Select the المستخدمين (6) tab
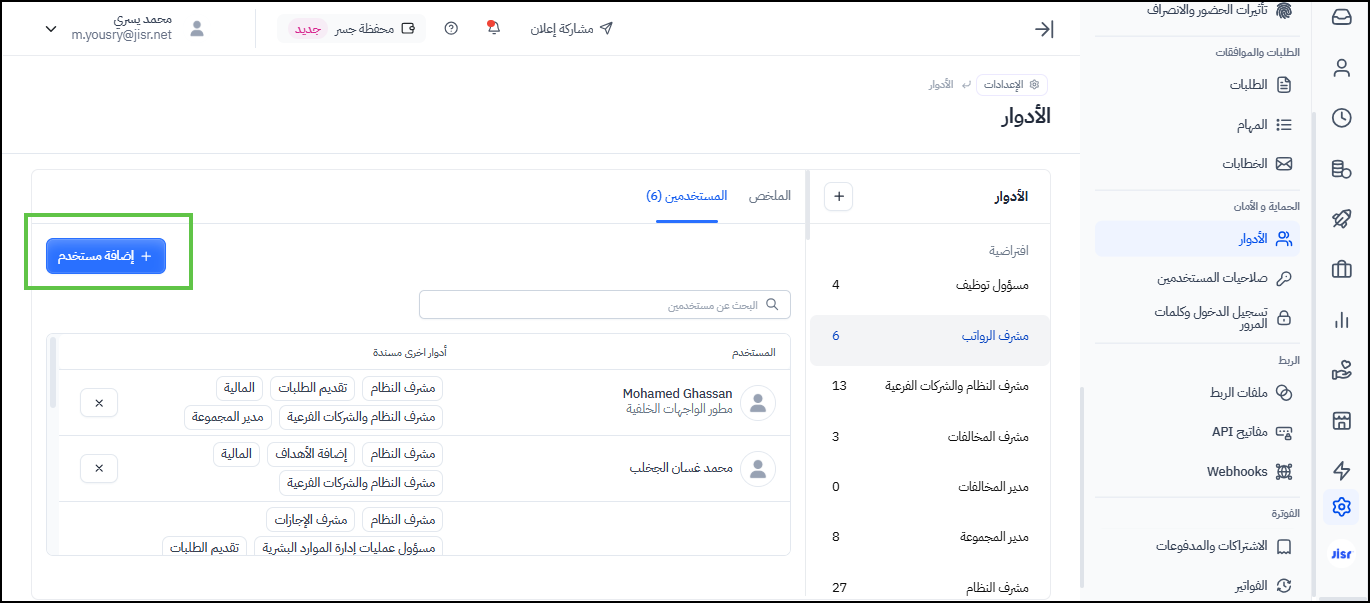This screenshot has width=1370, height=603. click(x=687, y=196)
